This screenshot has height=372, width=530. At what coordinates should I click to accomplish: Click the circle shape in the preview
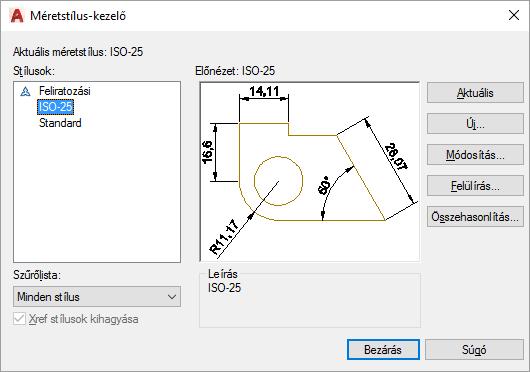coord(278,181)
